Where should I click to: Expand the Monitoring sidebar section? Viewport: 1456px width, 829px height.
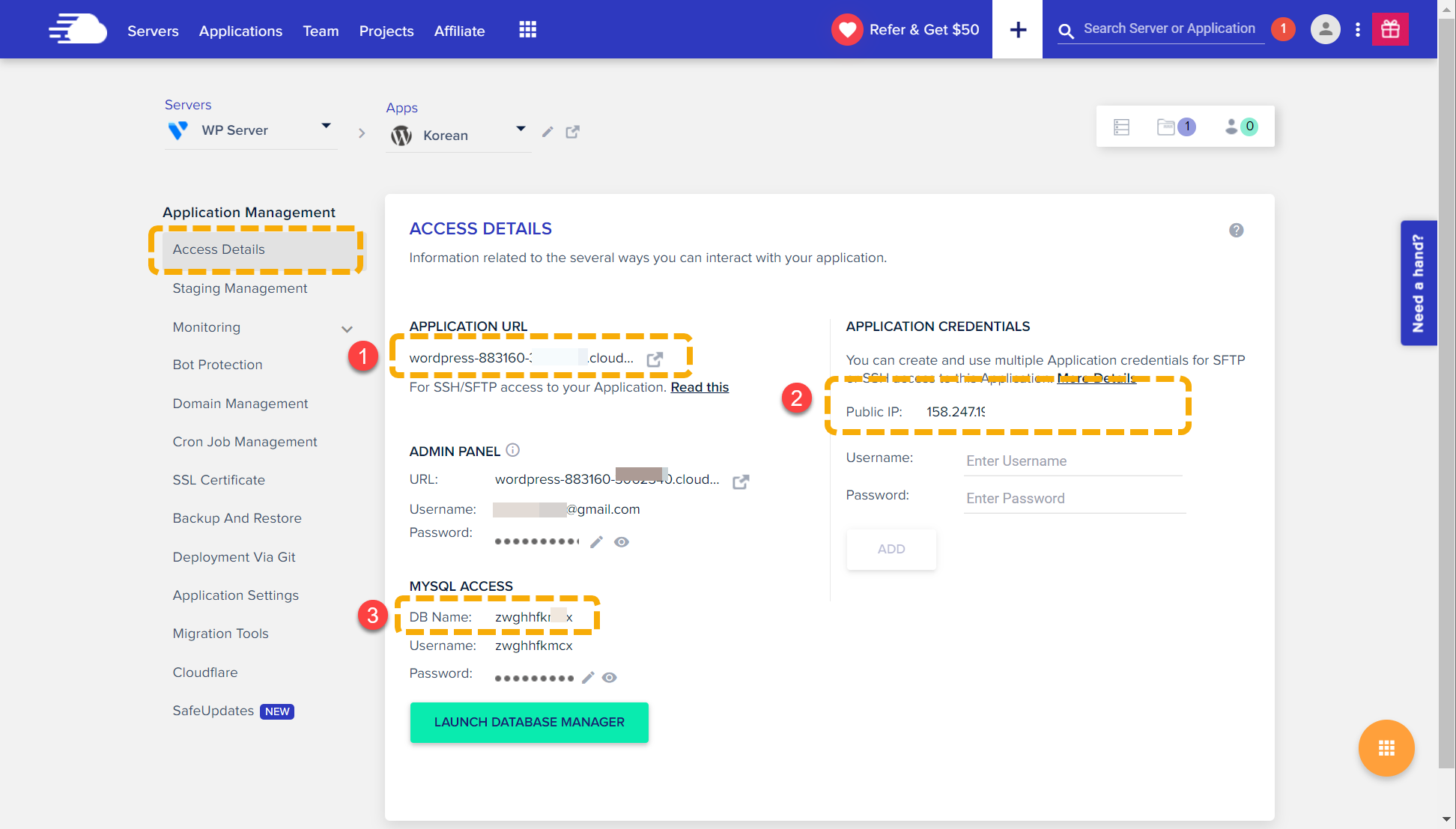[x=347, y=329]
